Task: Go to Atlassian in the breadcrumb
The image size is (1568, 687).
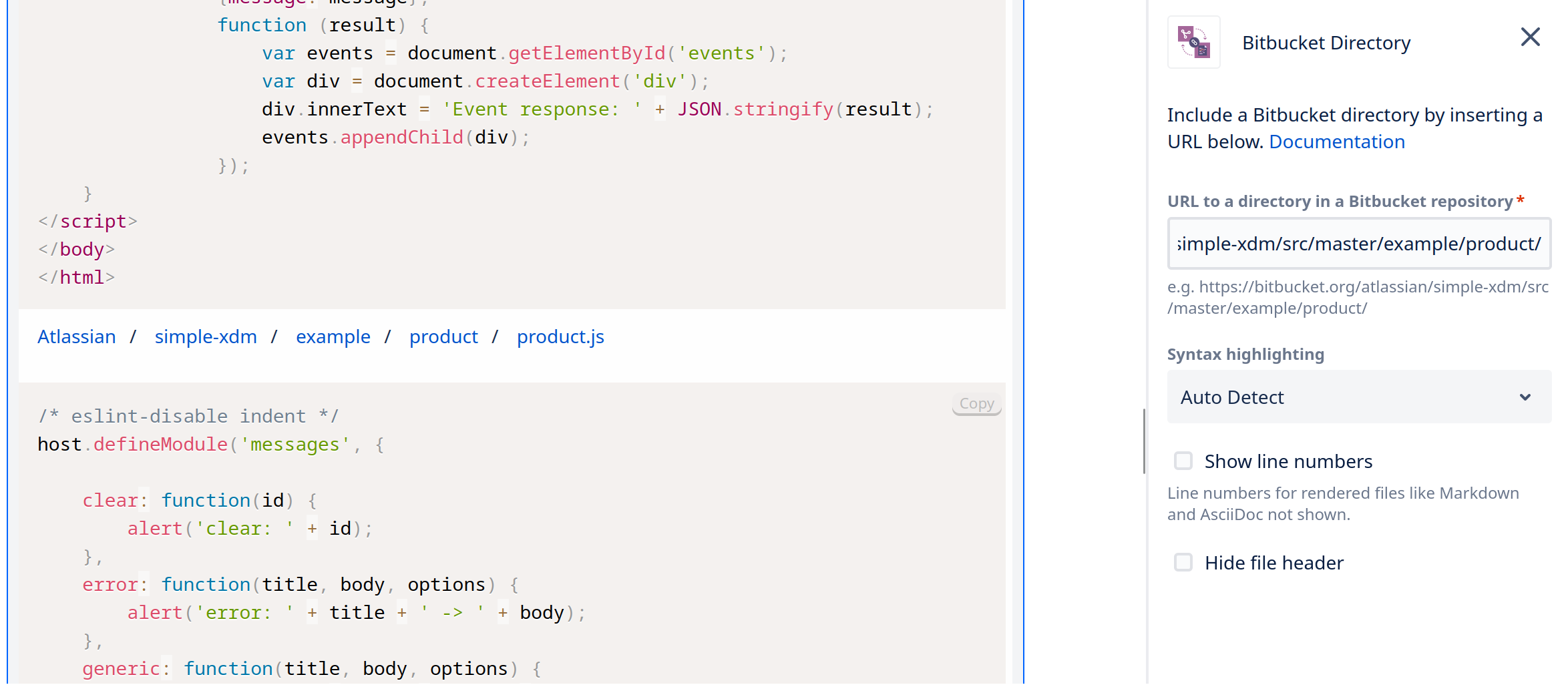Action: coord(77,337)
